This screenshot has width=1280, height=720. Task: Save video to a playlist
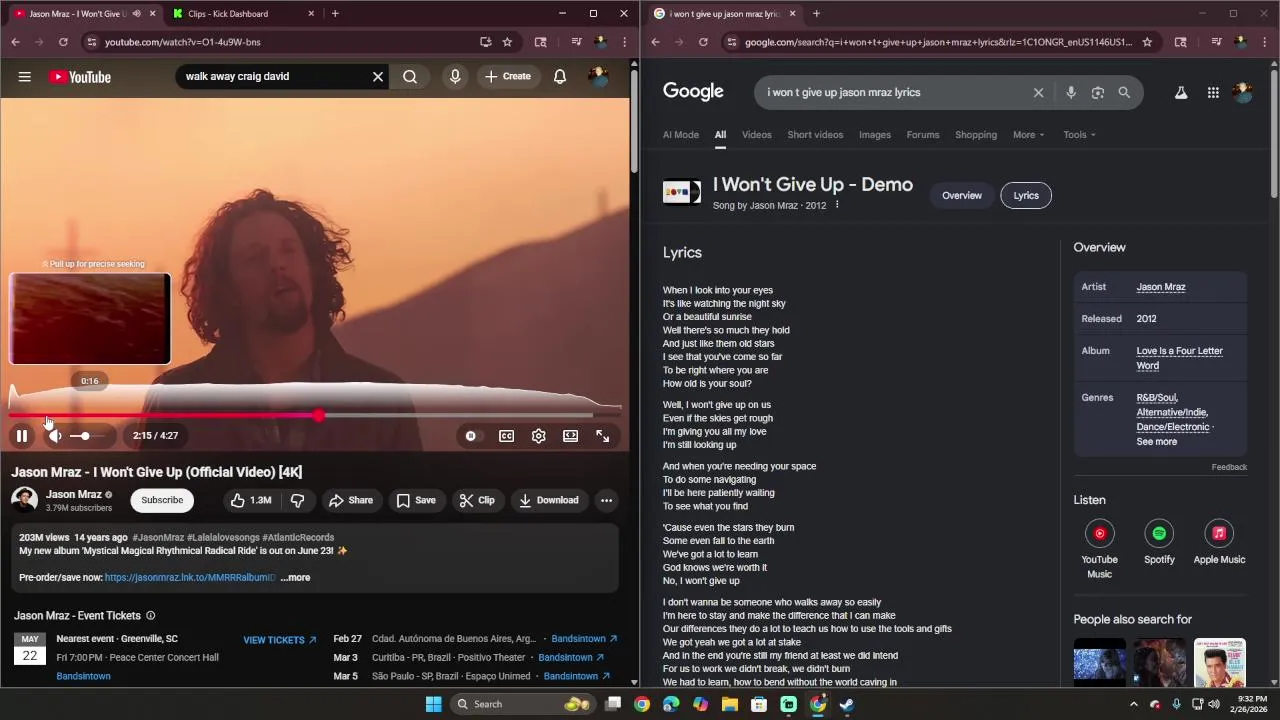pyautogui.click(x=415, y=500)
